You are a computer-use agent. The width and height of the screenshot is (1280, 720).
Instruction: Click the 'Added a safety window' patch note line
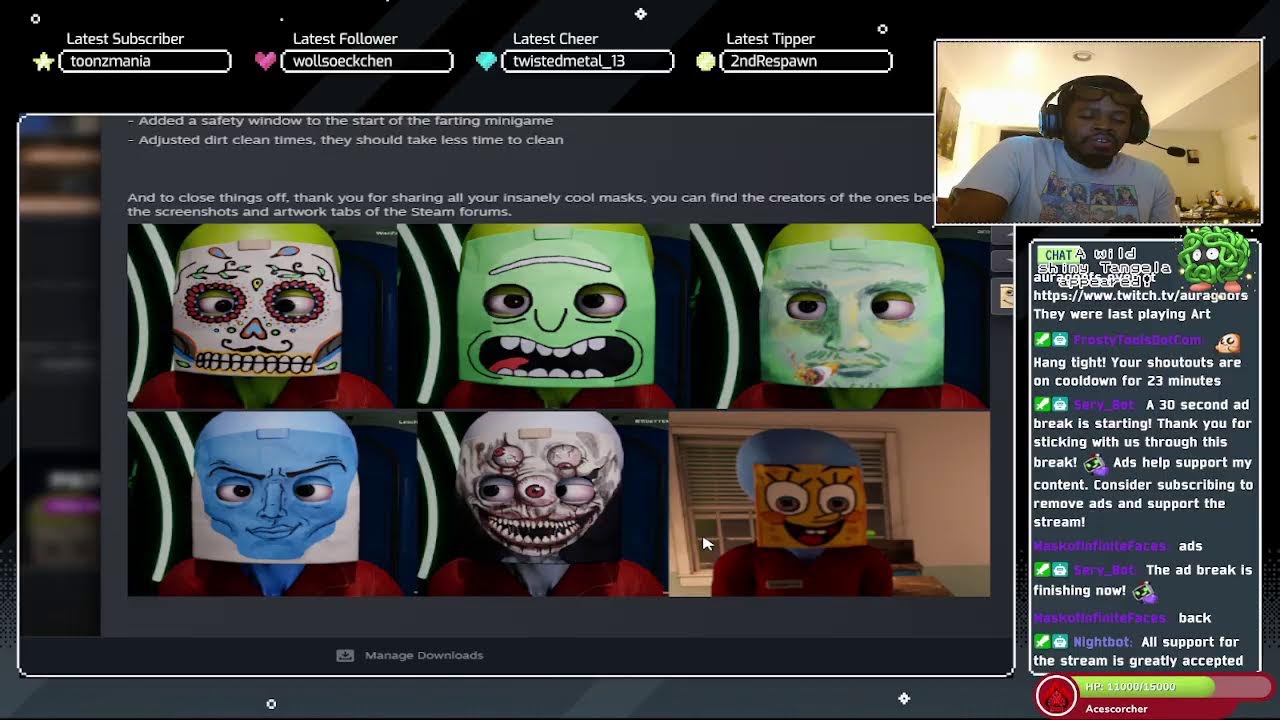click(x=340, y=121)
